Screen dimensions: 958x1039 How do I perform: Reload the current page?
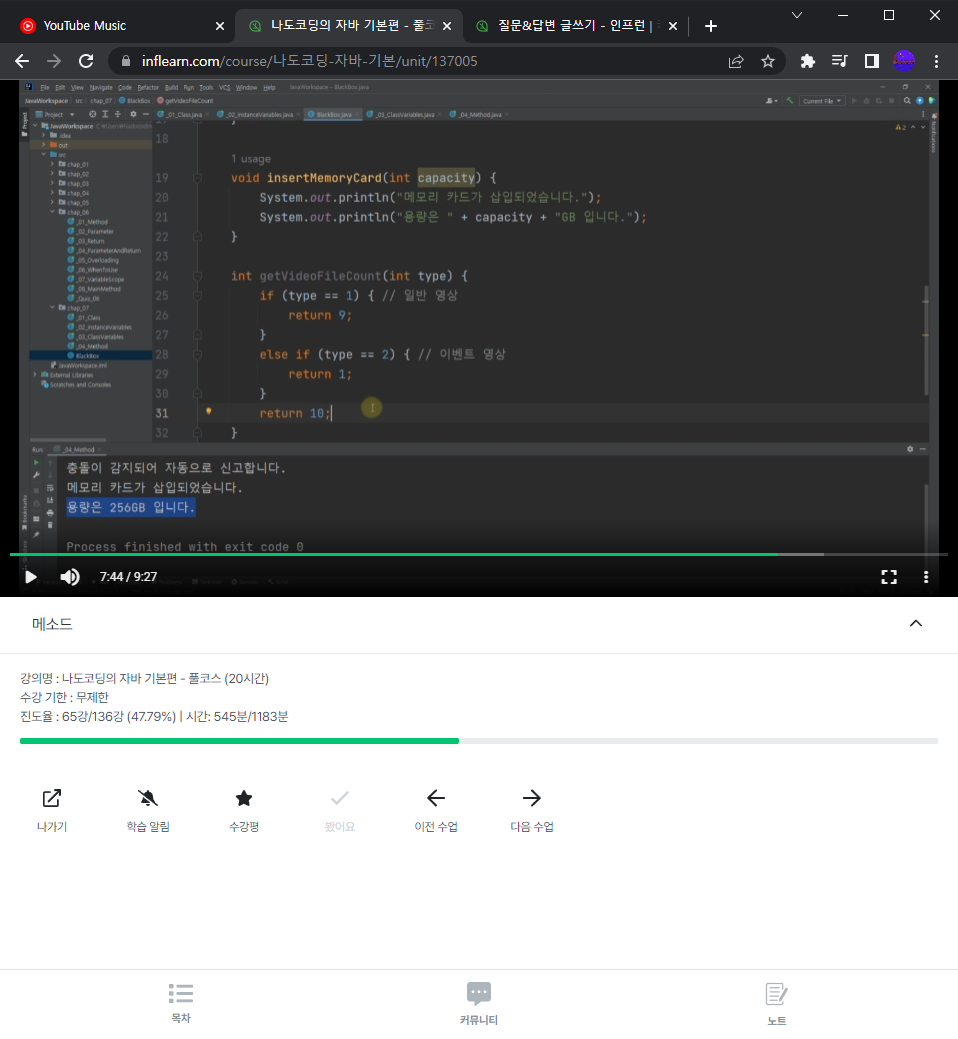86,61
